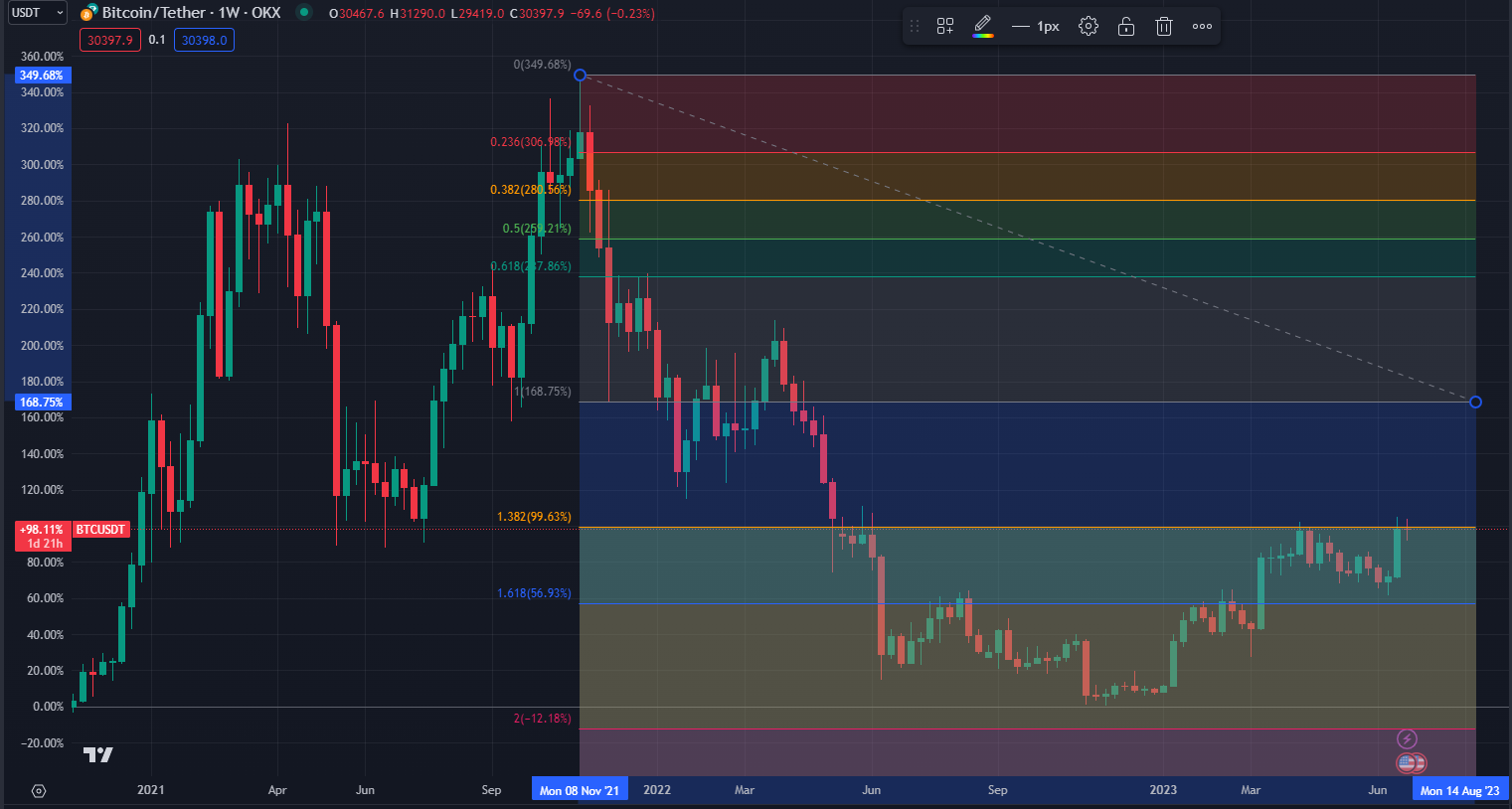The height and width of the screenshot is (809, 1512).
Task: Open the drawing templates icon
Action: [945, 27]
